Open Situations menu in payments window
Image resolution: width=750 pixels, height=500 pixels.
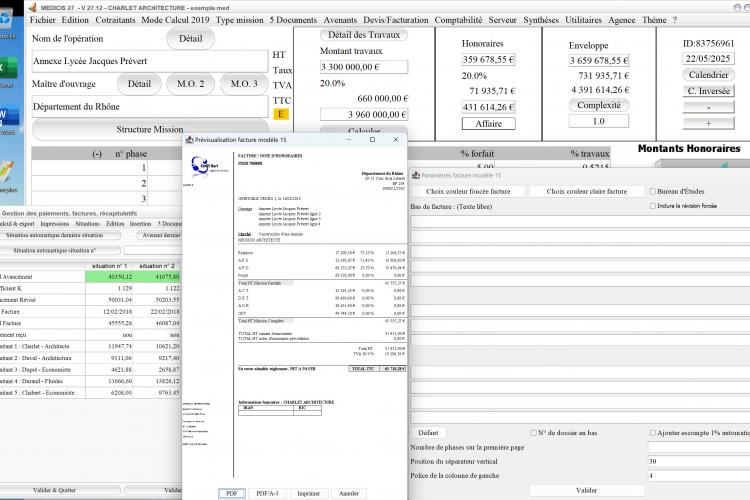tap(88, 224)
